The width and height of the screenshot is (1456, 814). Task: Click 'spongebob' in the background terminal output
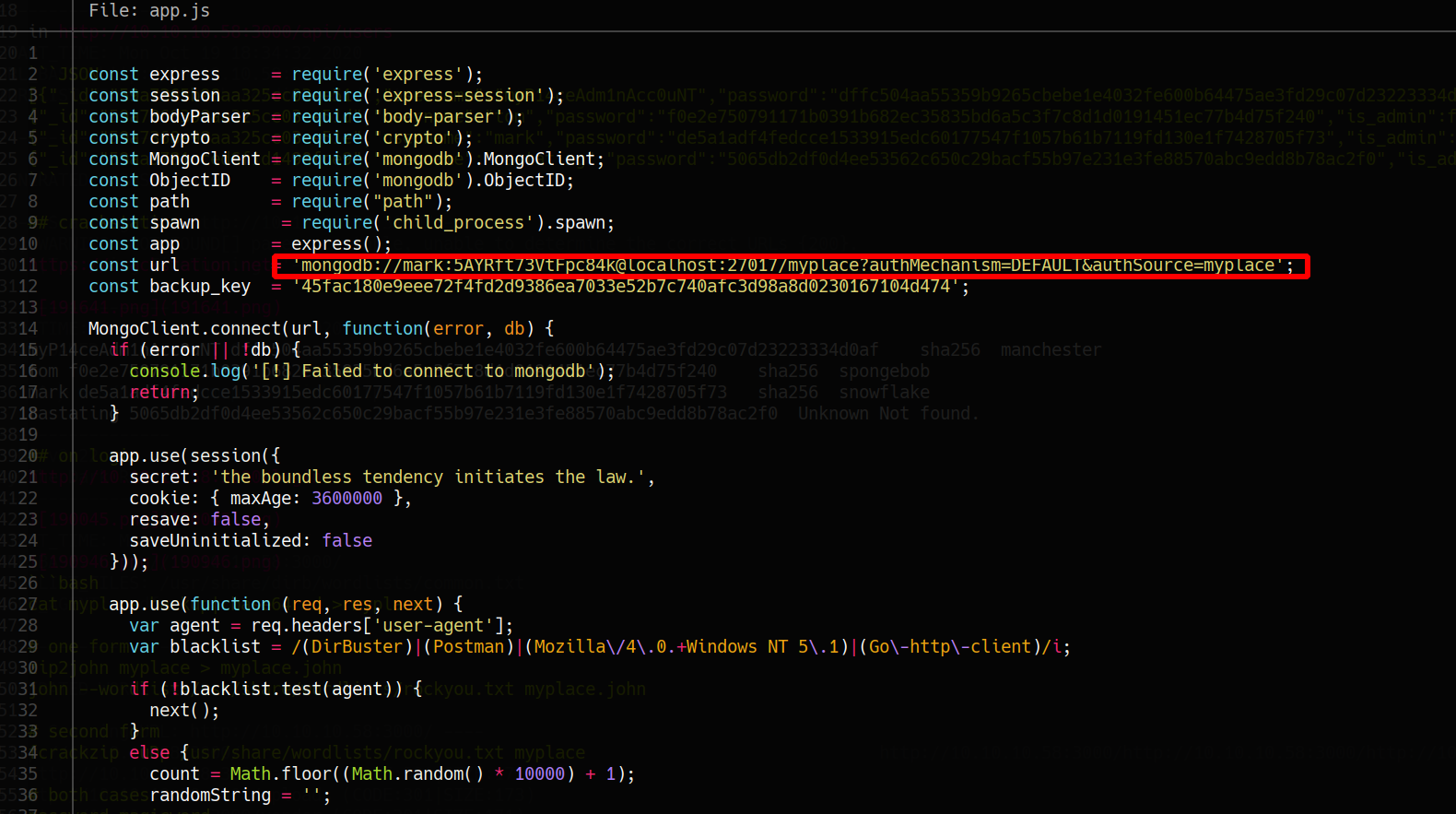[x=884, y=372]
